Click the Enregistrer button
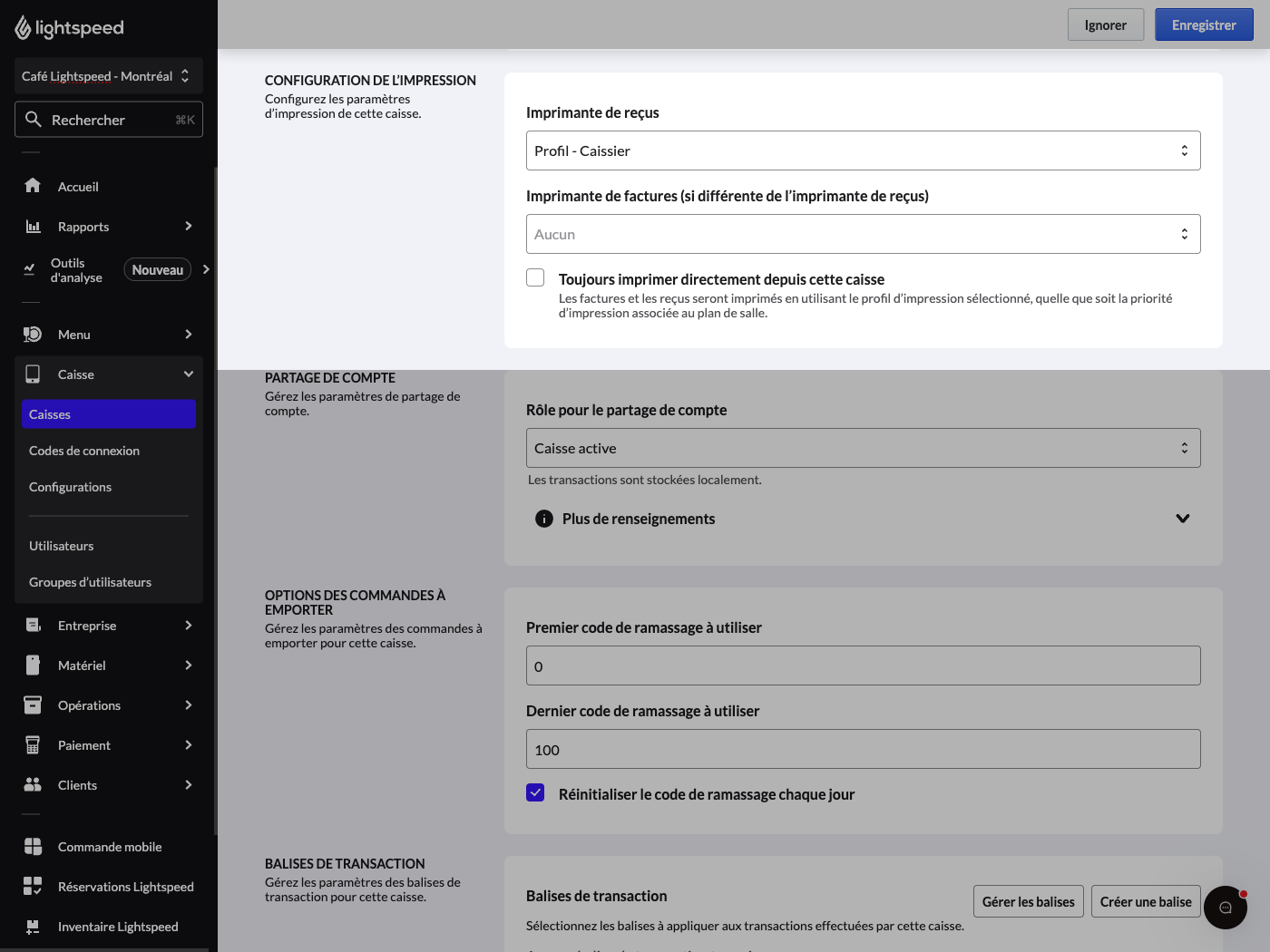The height and width of the screenshot is (952, 1270). [x=1204, y=24]
